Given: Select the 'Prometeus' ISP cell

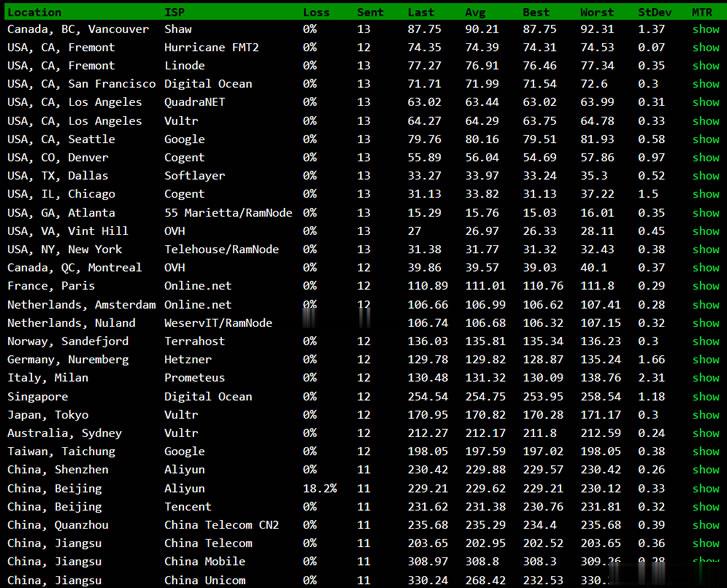Looking at the screenshot, I should coord(195,378).
